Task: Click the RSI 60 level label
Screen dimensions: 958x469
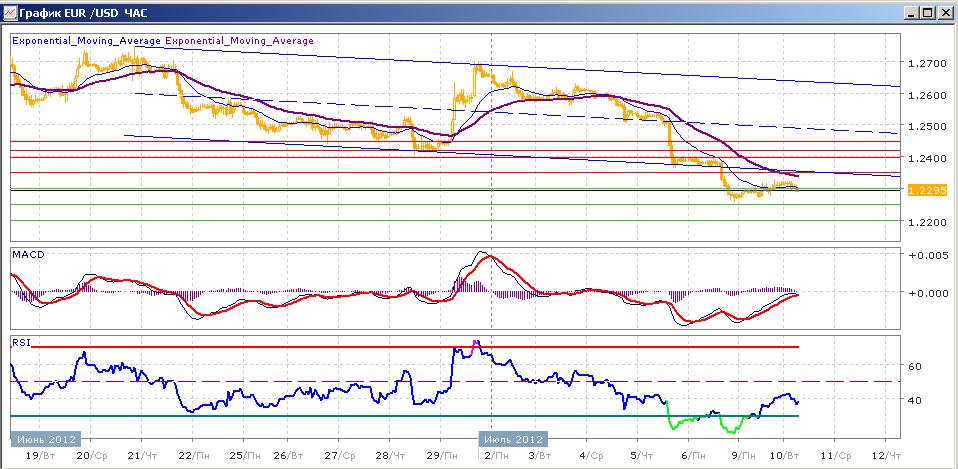Action: point(916,366)
